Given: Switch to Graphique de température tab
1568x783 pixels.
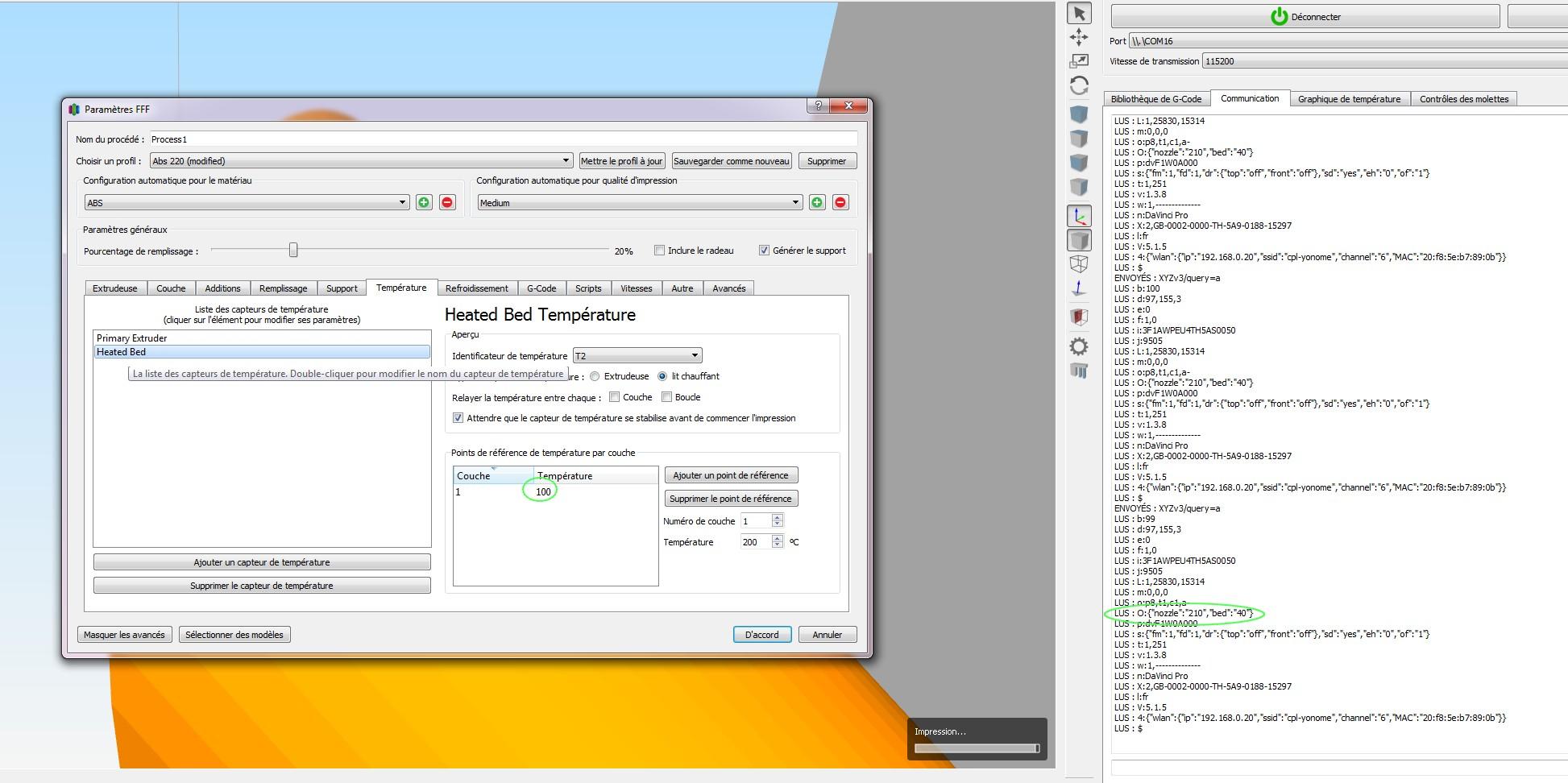Looking at the screenshot, I should pyautogui.click(x=1349, y=99).
